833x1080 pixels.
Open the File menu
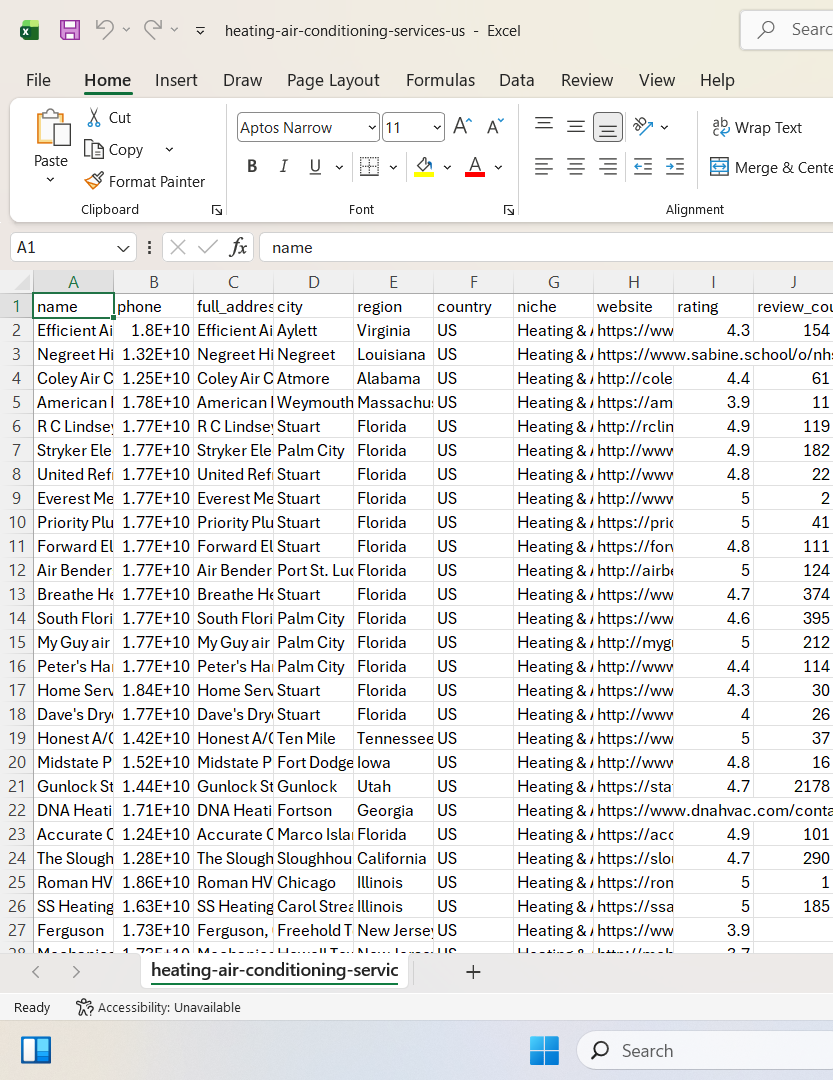tap(38, 81)
